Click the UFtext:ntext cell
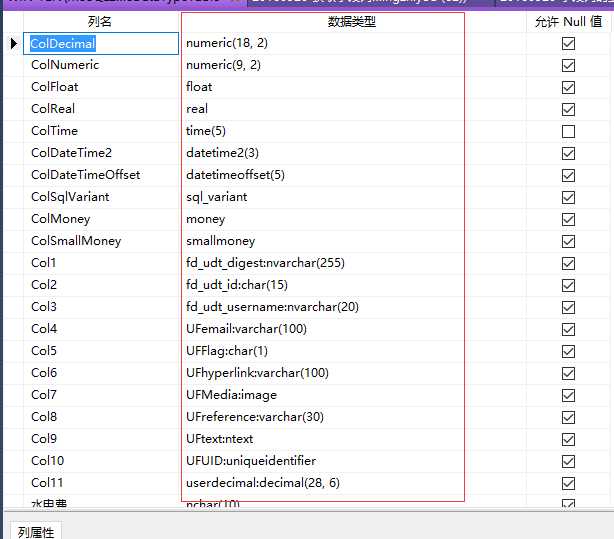 (220, 439)
